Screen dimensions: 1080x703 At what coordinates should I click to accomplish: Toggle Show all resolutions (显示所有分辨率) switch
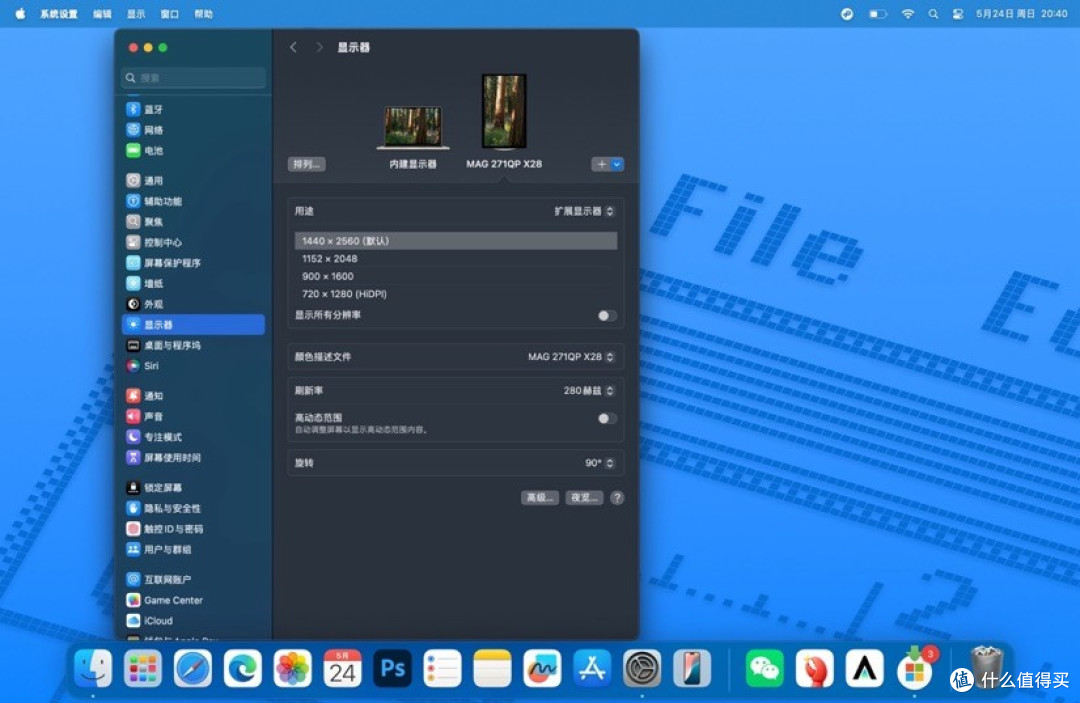click(606, 315)
